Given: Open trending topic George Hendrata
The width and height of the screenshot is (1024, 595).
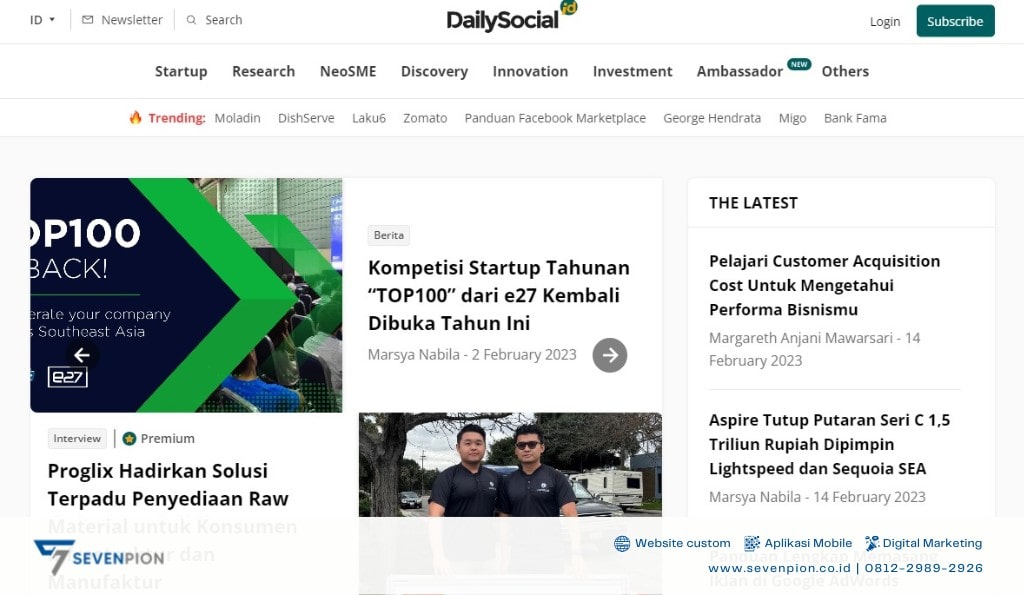Looking at the screenshot, I should pos(712,118).
